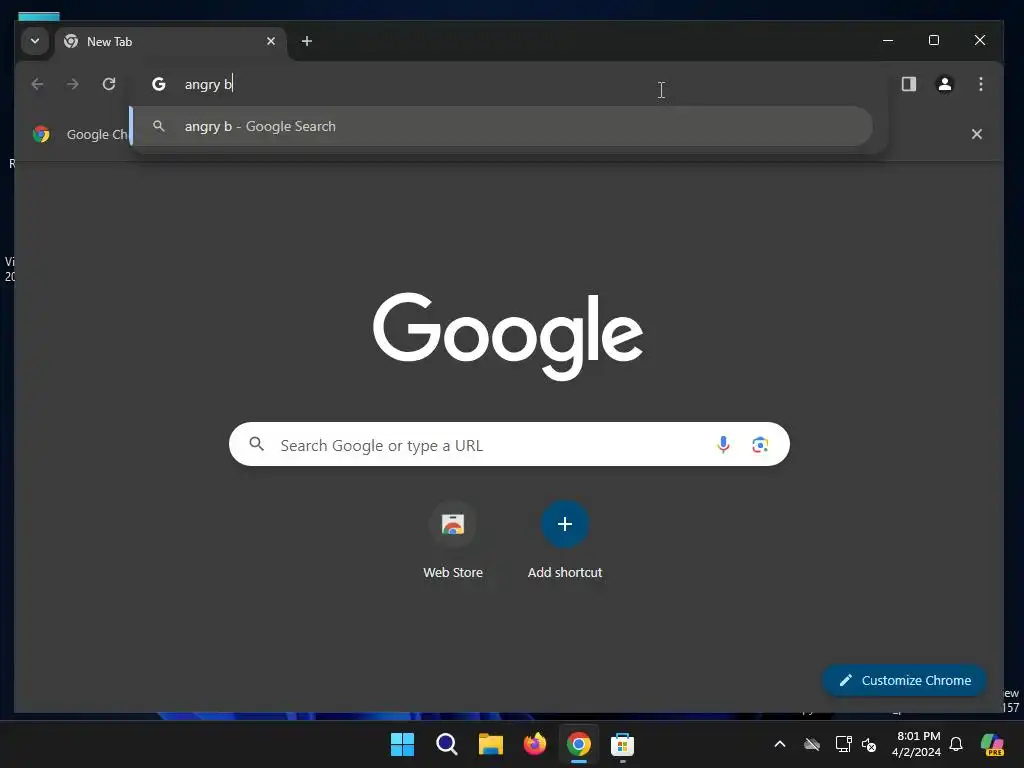
Task: Open the Windows Start menu
Action: pyautogui.click(x=402, y=744)
